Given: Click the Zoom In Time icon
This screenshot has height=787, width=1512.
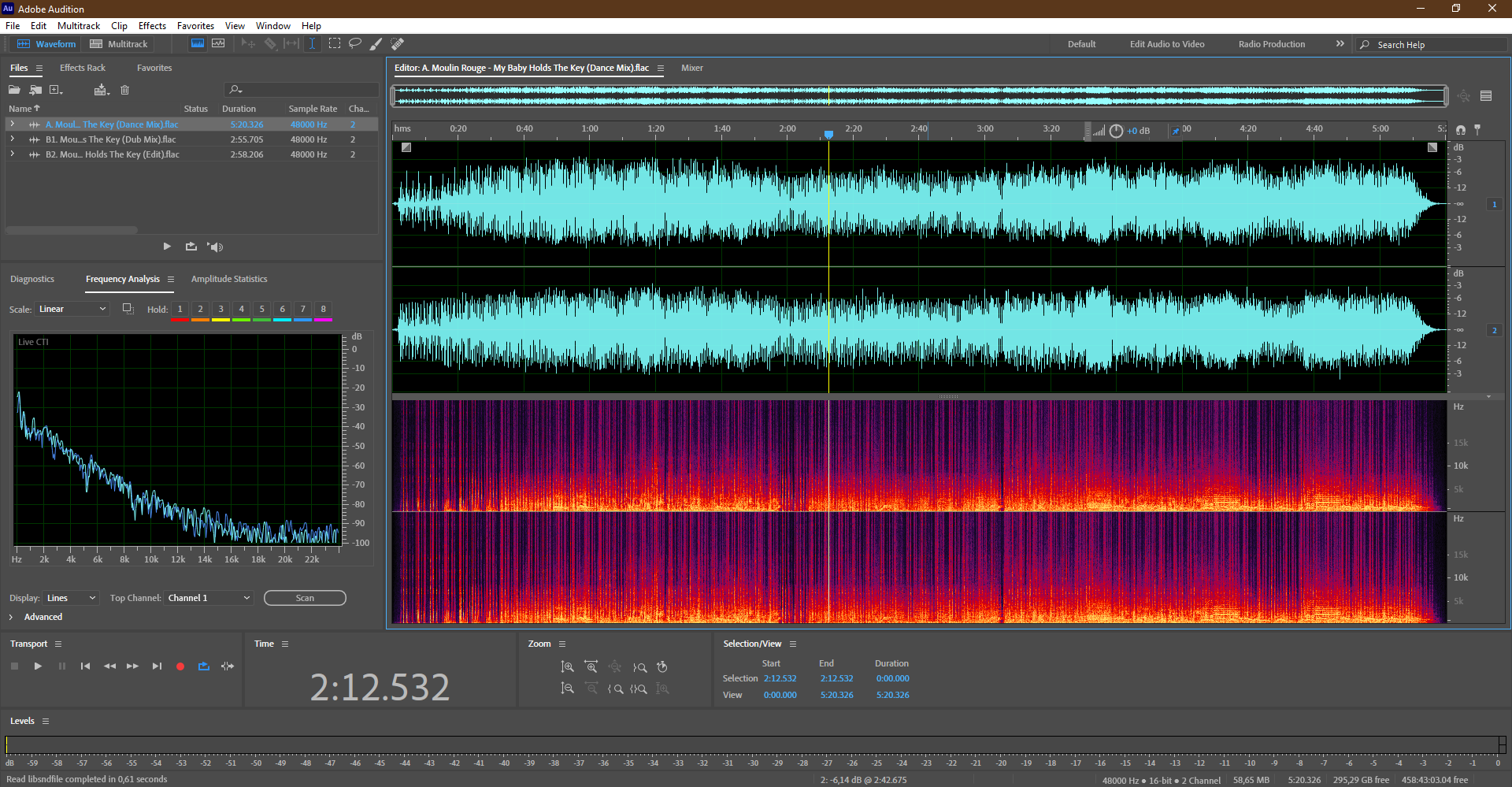Looking at the screenshot, I should click(591, 667).
